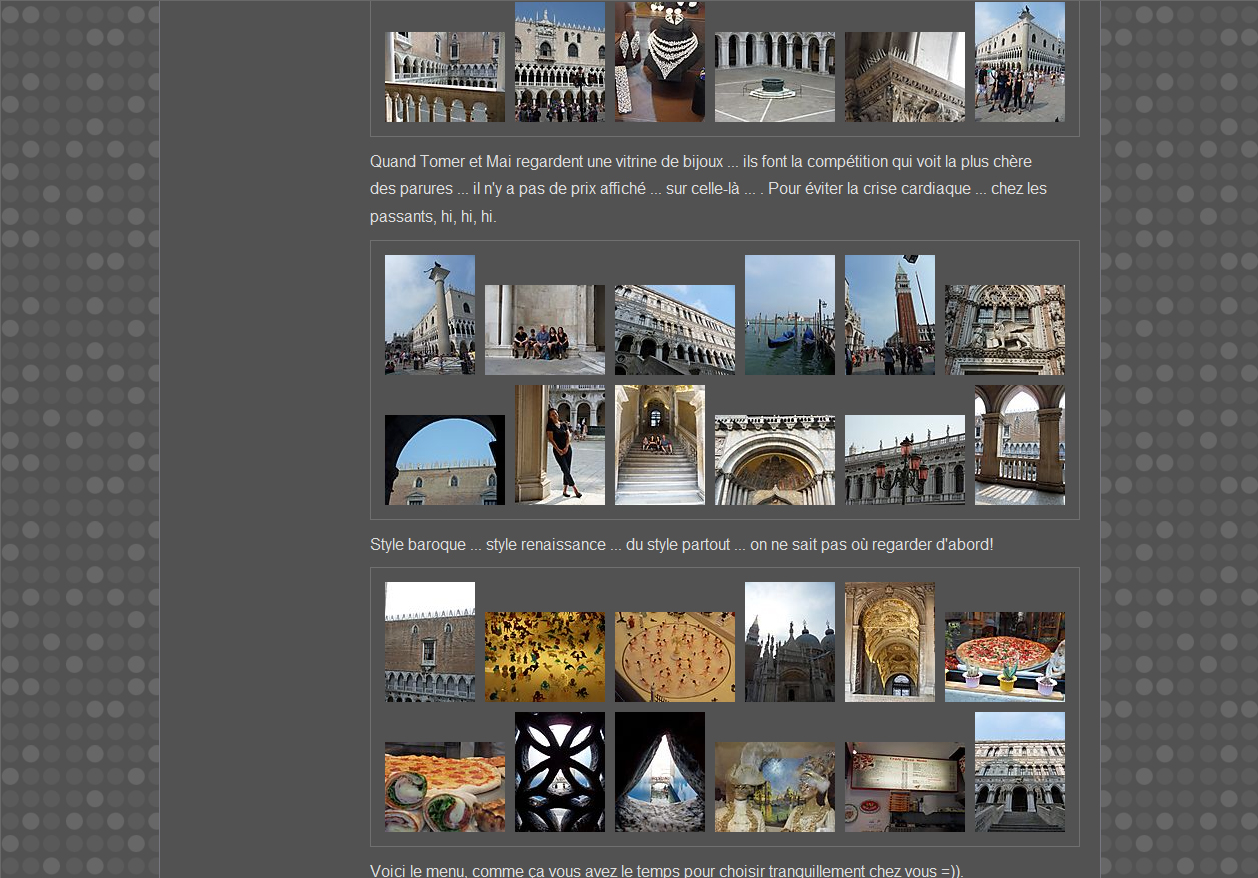Click the courtyard with central well photo
The height and width of the screenshot is (878, 1258).
(774, 77)
